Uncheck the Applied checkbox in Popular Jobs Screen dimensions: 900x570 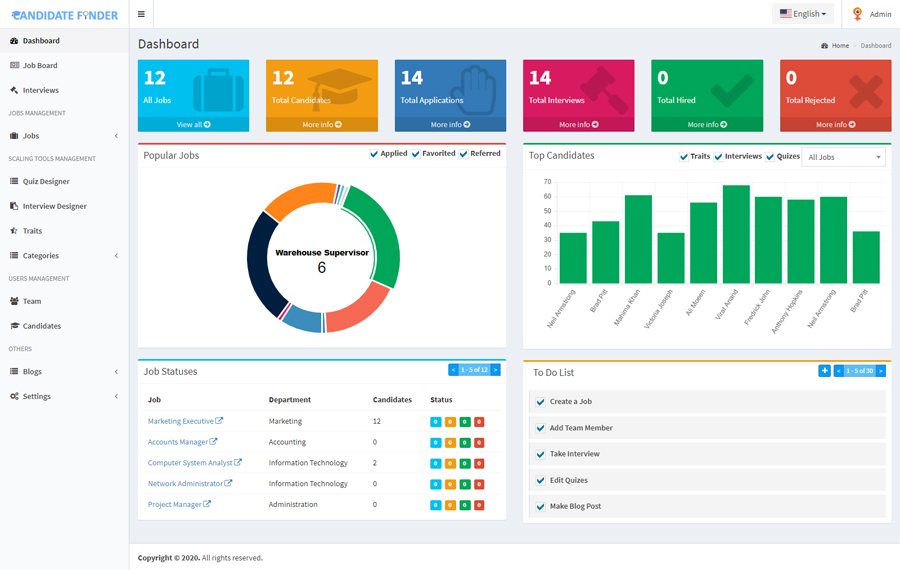coord(374,154)
